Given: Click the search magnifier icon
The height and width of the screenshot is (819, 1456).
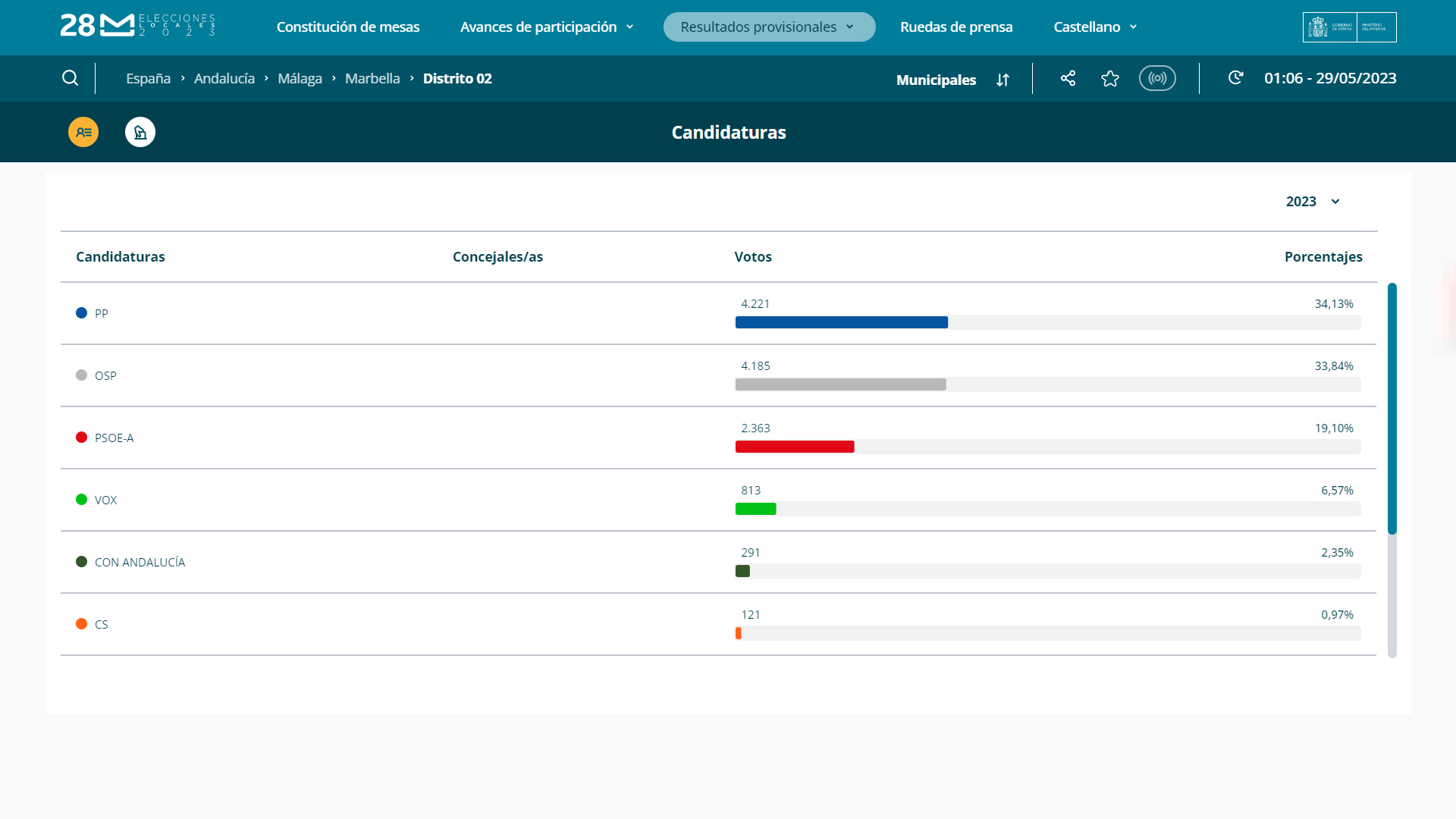Looking at the screenshot, I should click(70, 78).
